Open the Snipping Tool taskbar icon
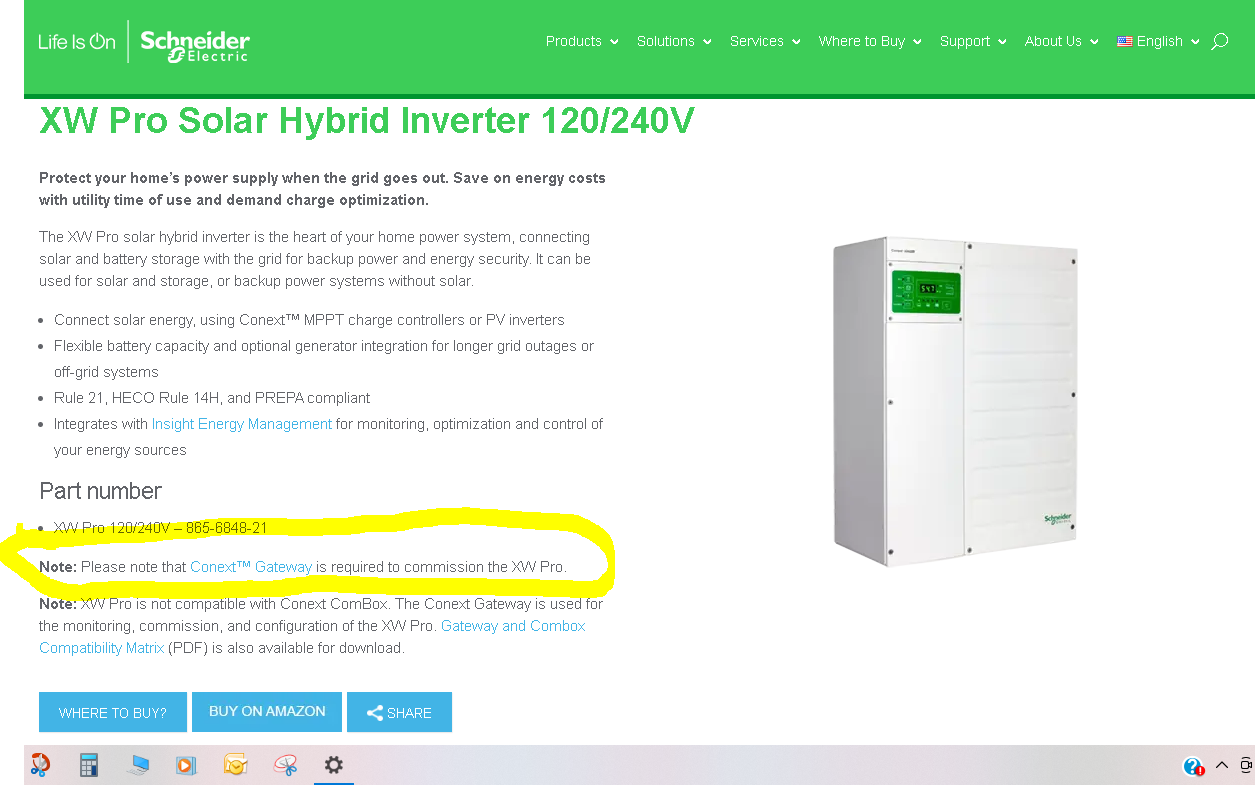1255x785 pixels. 40,765
